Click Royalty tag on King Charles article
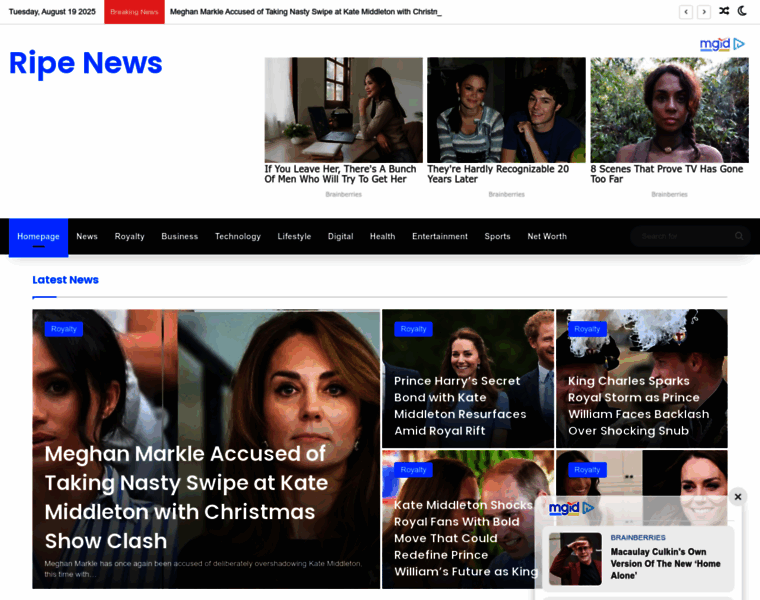760x600 pixels. coord(587,329)
